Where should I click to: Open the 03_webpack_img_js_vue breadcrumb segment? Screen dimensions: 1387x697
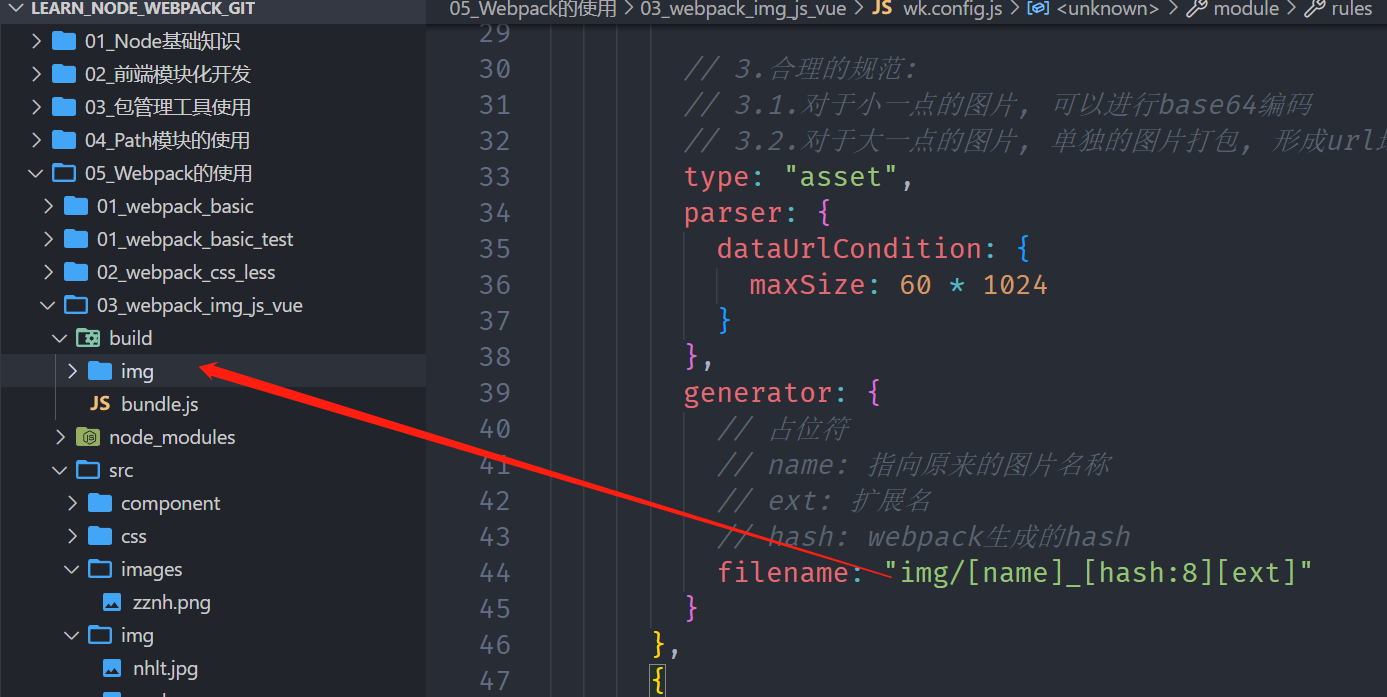(742, 9)
